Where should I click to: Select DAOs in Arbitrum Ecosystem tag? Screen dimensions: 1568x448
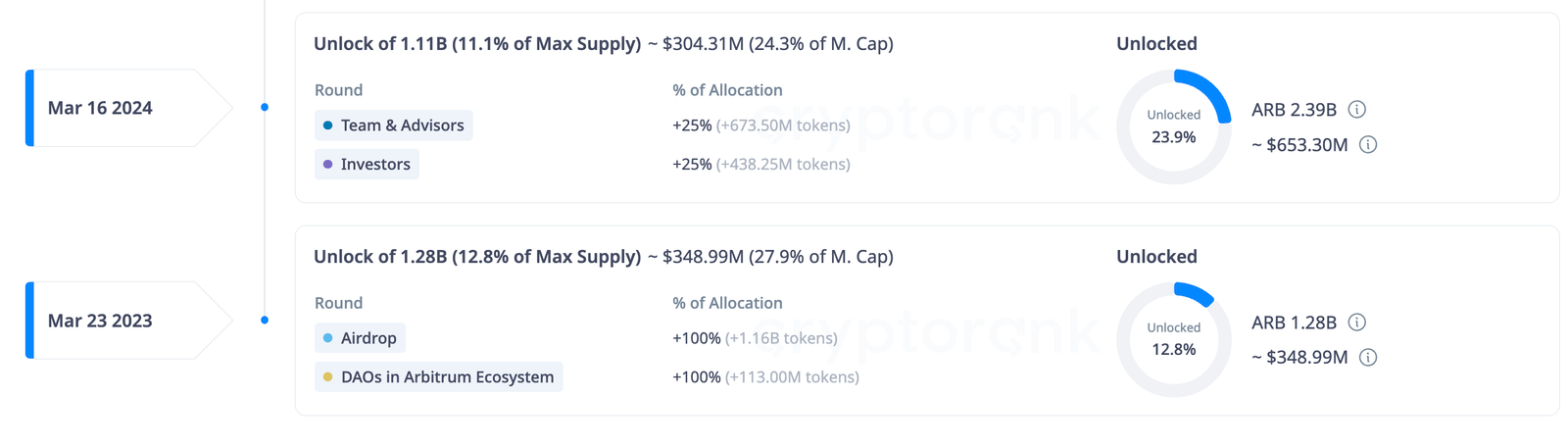pos(438,377)
